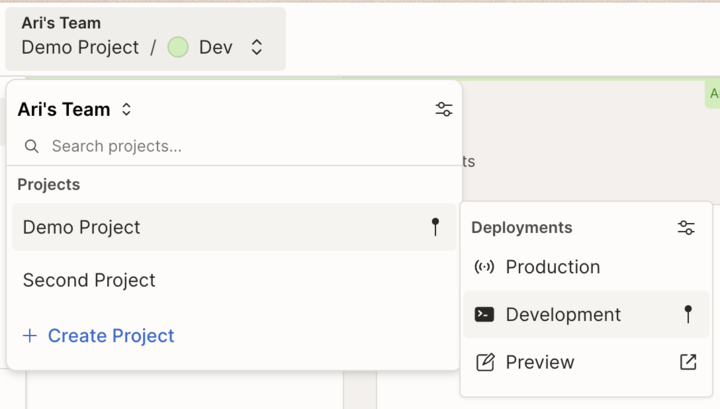Click the Create Project link
The image size is (720, 409).
coord(111,336)
